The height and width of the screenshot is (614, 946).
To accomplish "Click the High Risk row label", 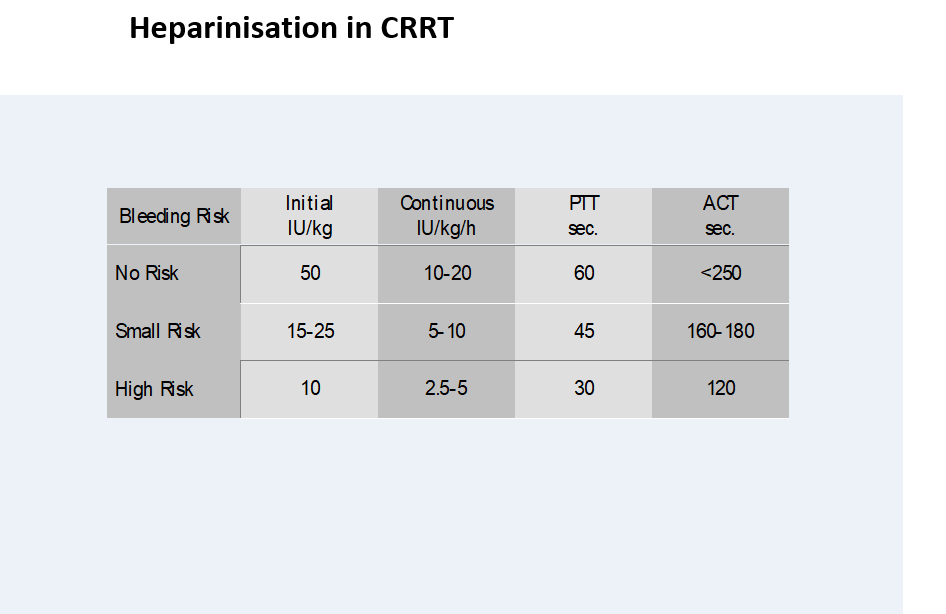I will (154, 389).
